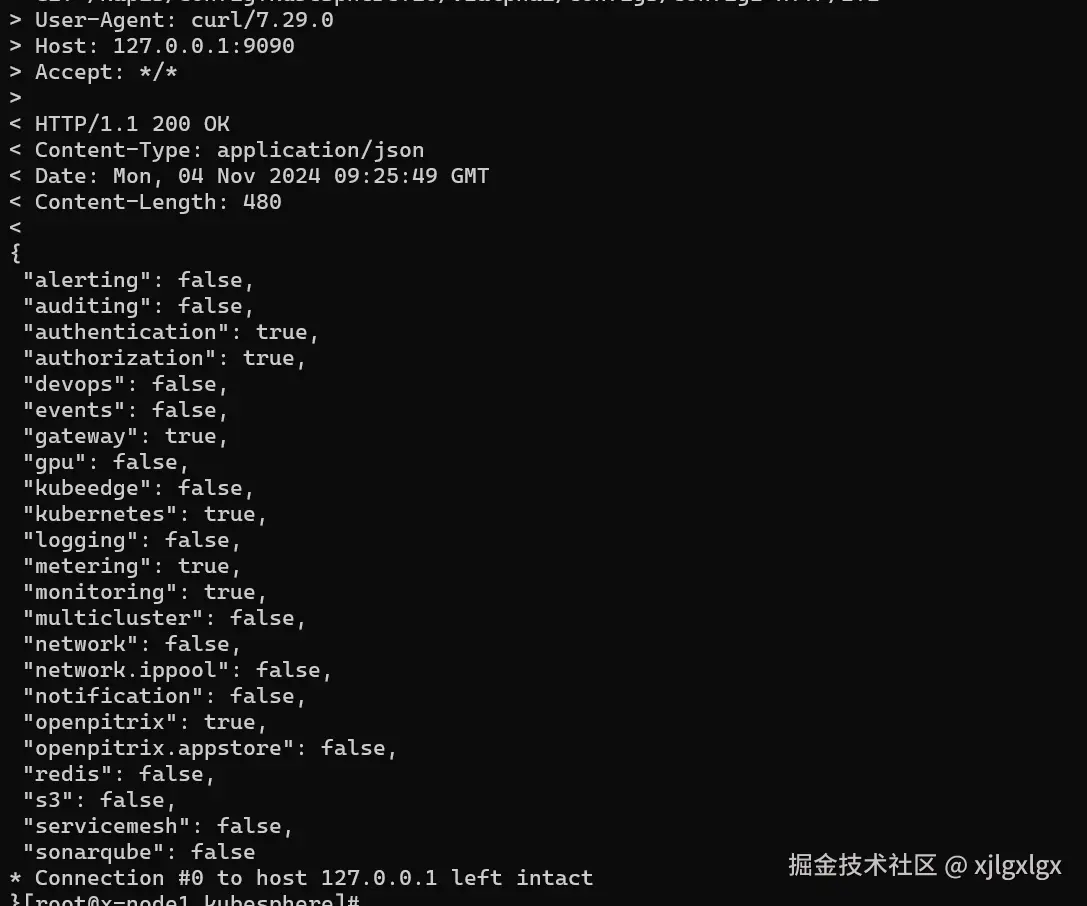This screenshot has width=1087, height=906.
Task: Click the Content-Length 480 line
Action: 146,202
